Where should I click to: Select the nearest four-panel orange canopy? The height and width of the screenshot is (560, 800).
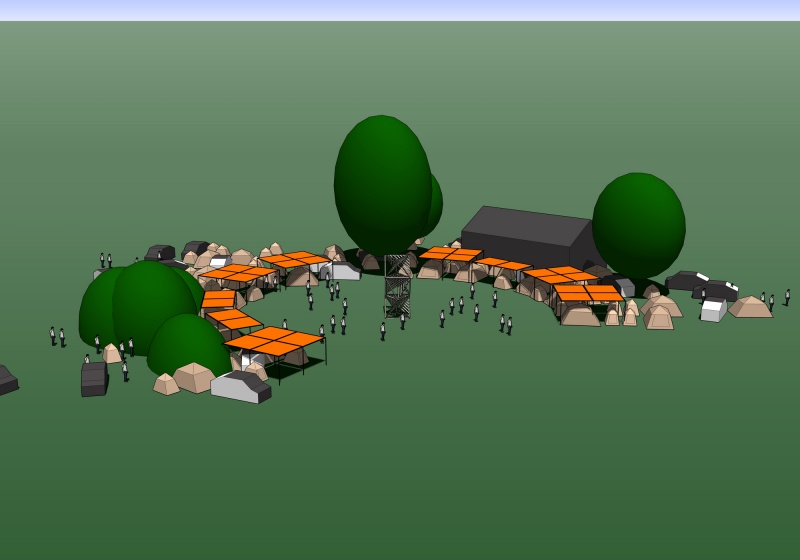point(274,341)
